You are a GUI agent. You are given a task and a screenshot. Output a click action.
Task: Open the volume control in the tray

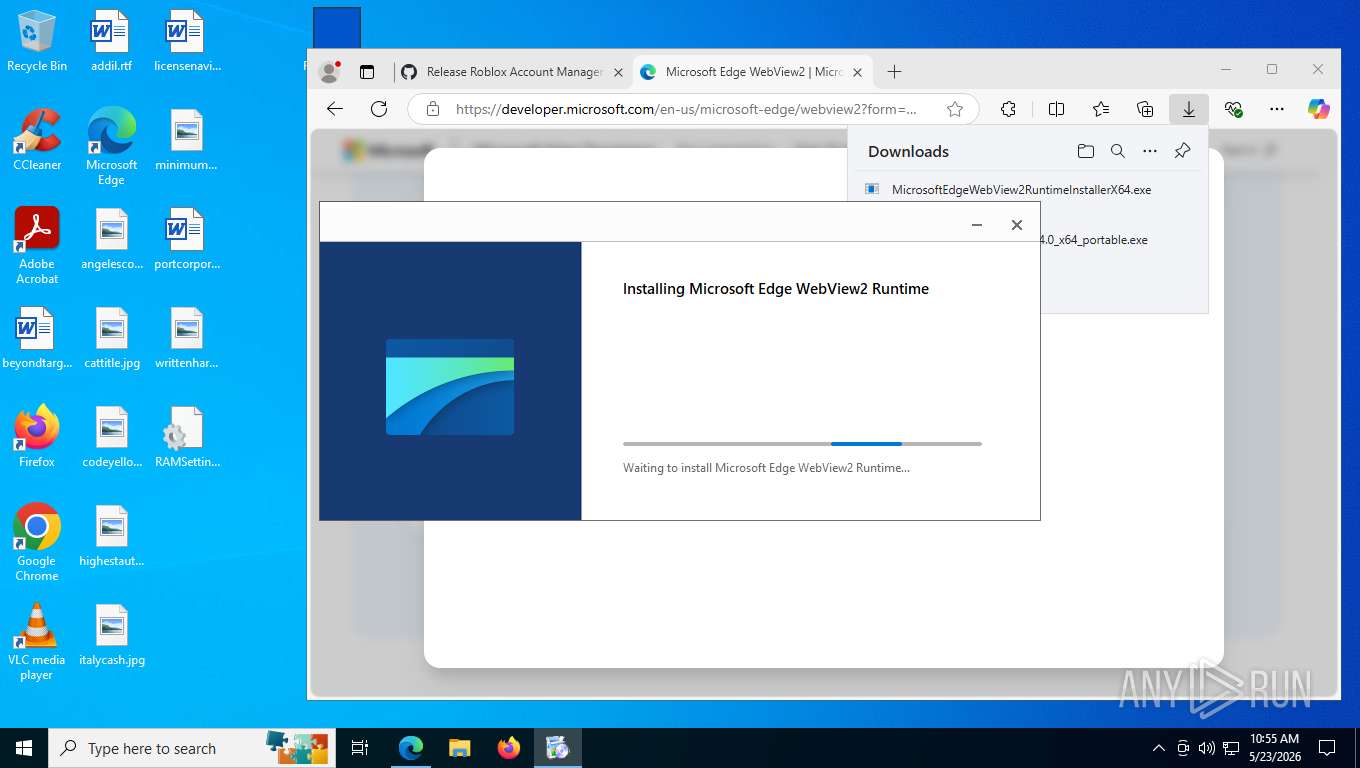[1206, 748]
